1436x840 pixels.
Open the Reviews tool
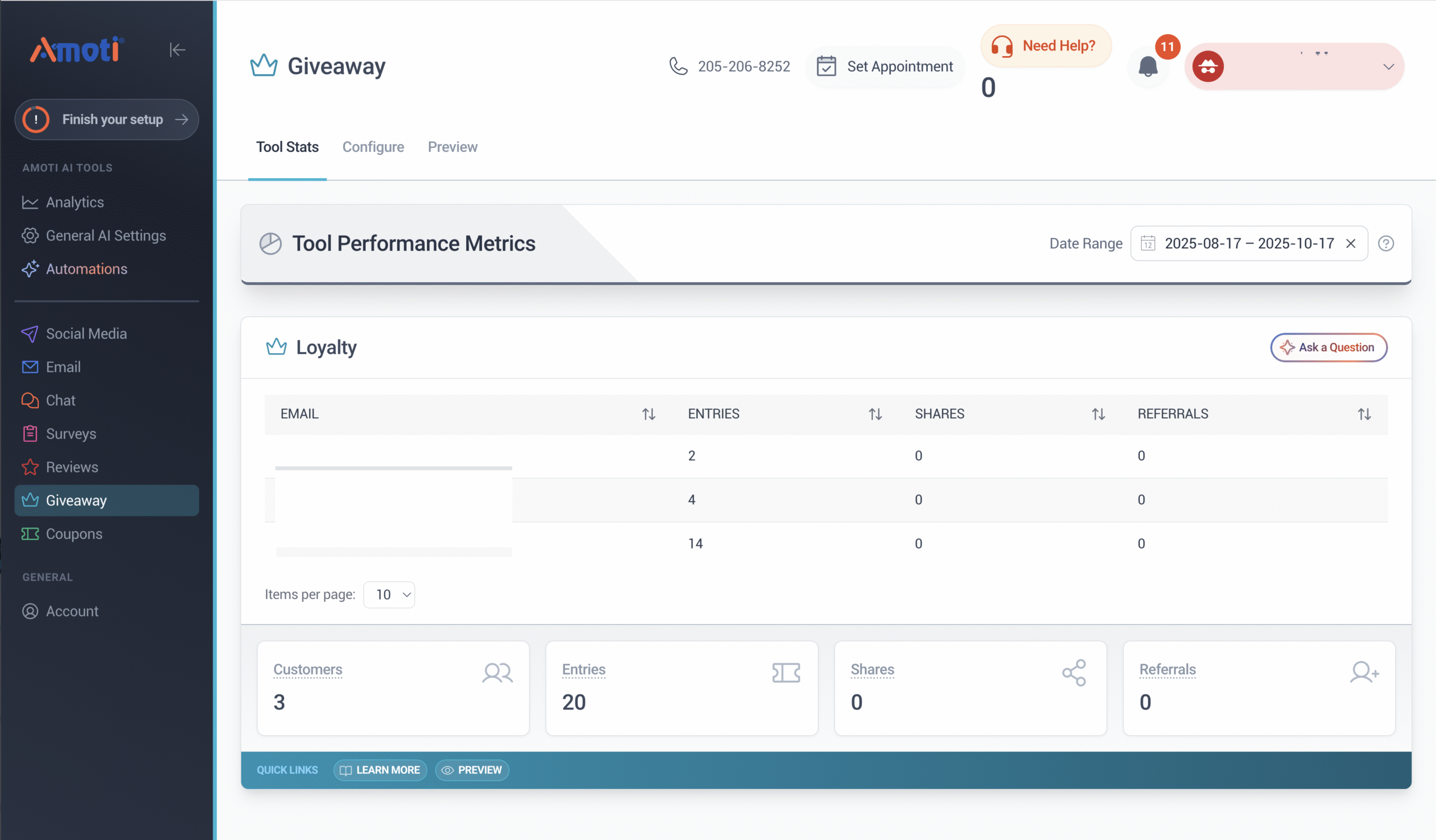click(72, 467)
